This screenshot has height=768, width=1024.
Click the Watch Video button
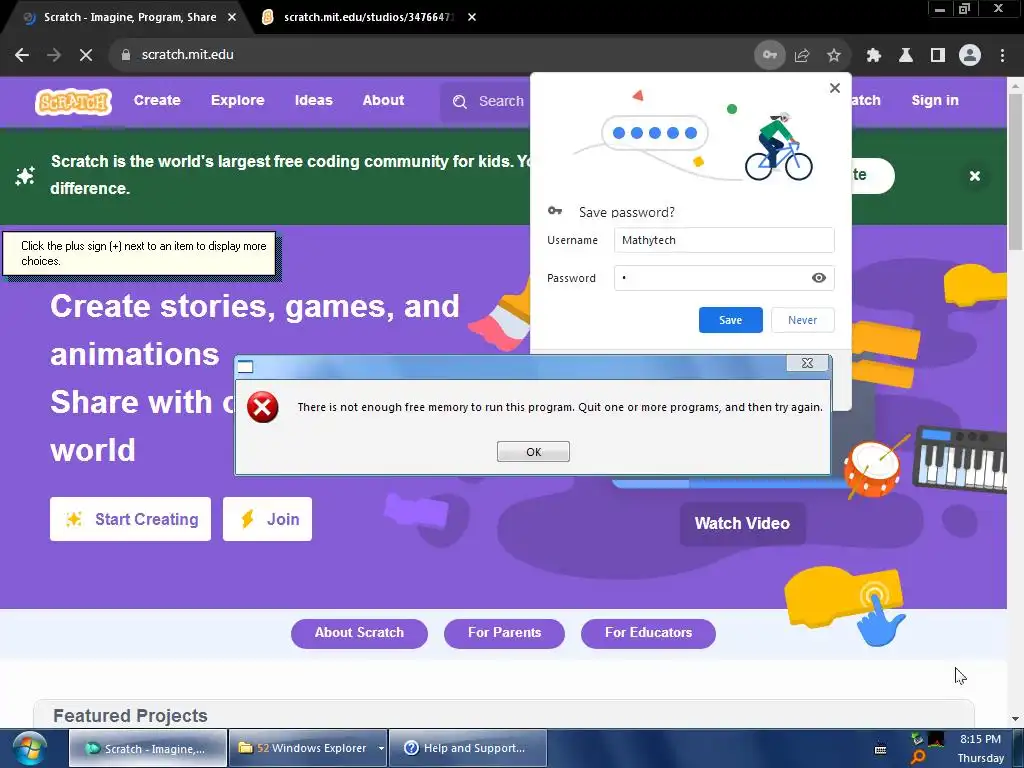(742, 524)
